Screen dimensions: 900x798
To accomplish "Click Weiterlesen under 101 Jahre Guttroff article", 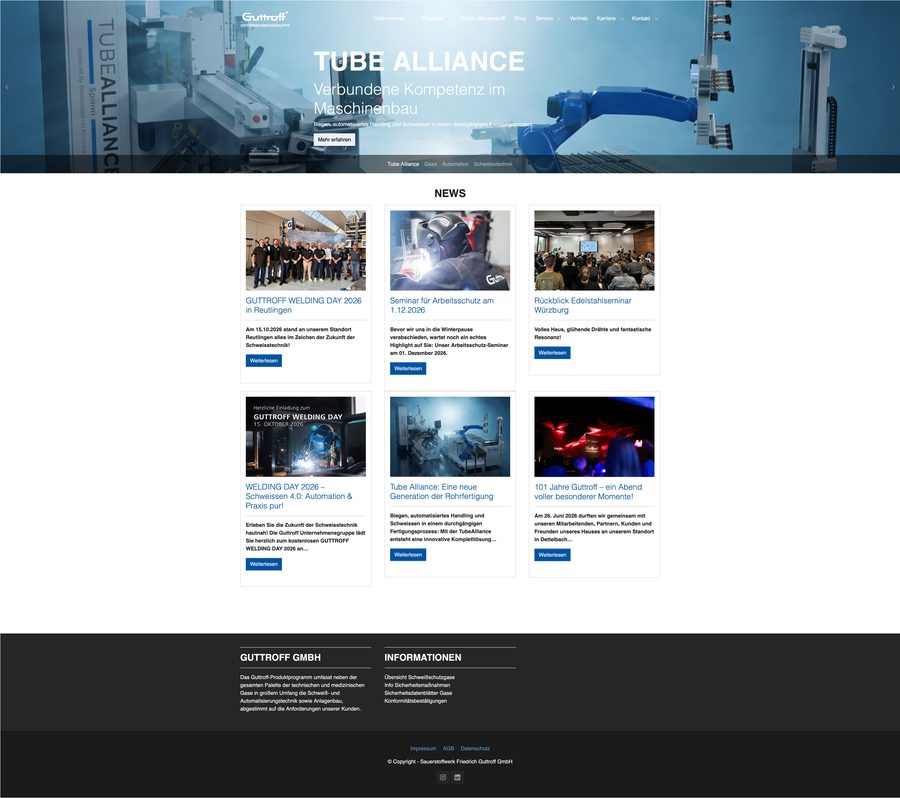I will 552,555.
